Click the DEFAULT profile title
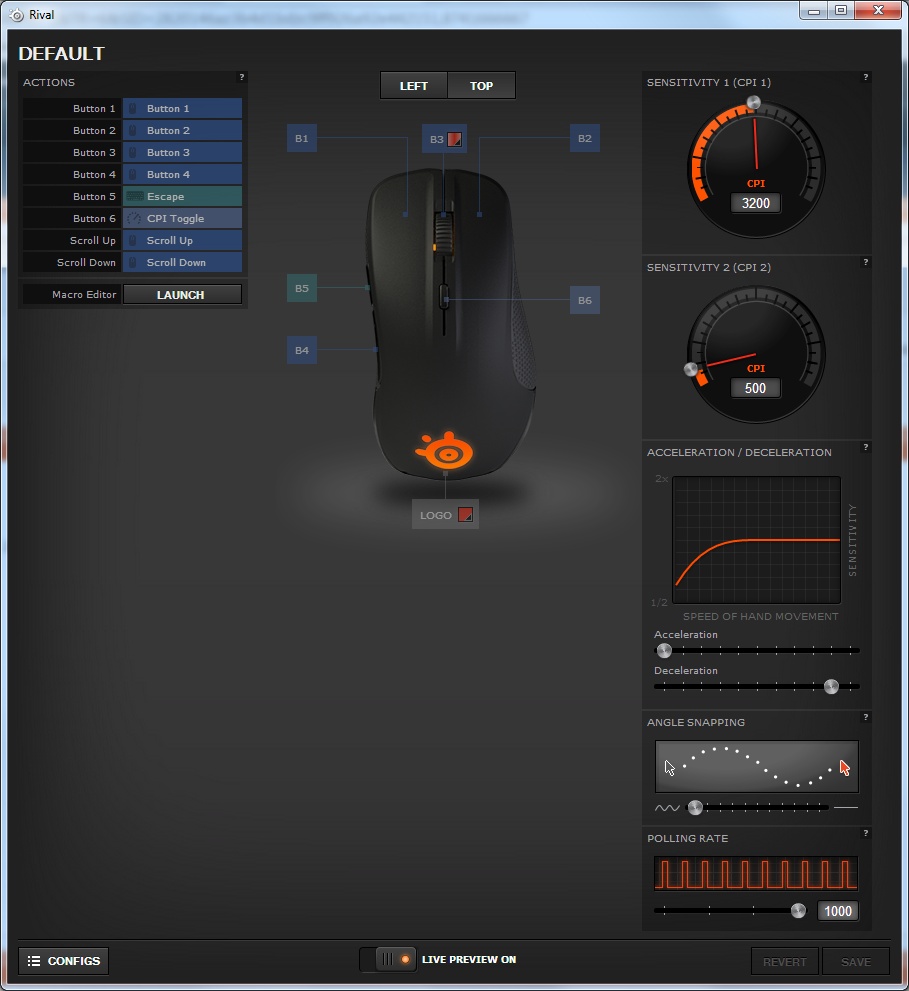This screenshot has width=909, height=991. click(x=61, y=54)
